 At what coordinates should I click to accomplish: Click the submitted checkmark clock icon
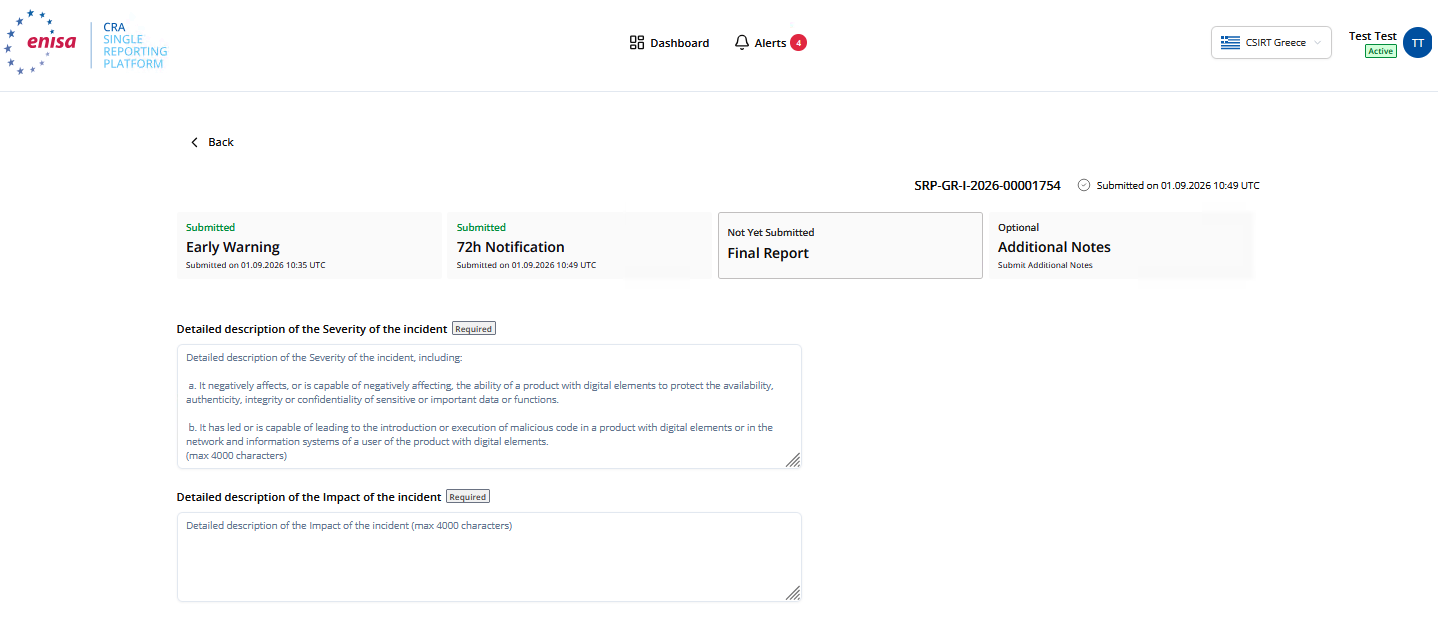1084,185
